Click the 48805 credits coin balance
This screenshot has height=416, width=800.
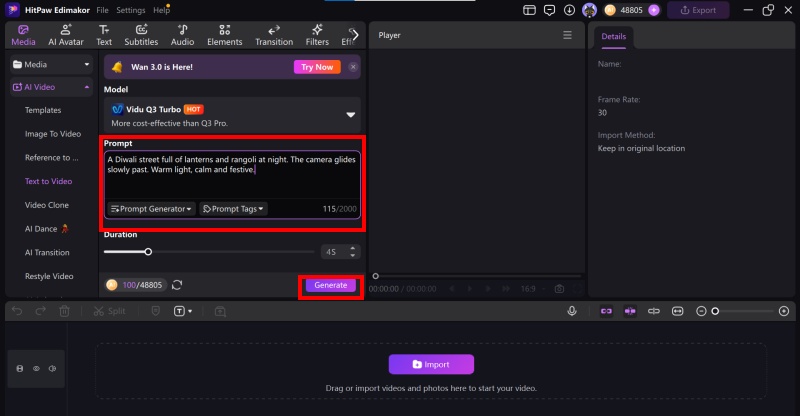(624, 10)
